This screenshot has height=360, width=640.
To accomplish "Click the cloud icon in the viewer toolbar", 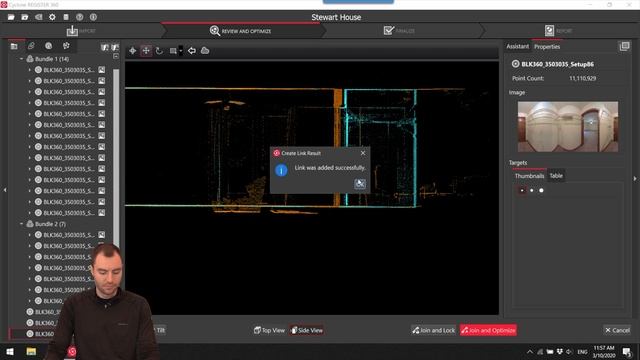I will tap(205, 51).
